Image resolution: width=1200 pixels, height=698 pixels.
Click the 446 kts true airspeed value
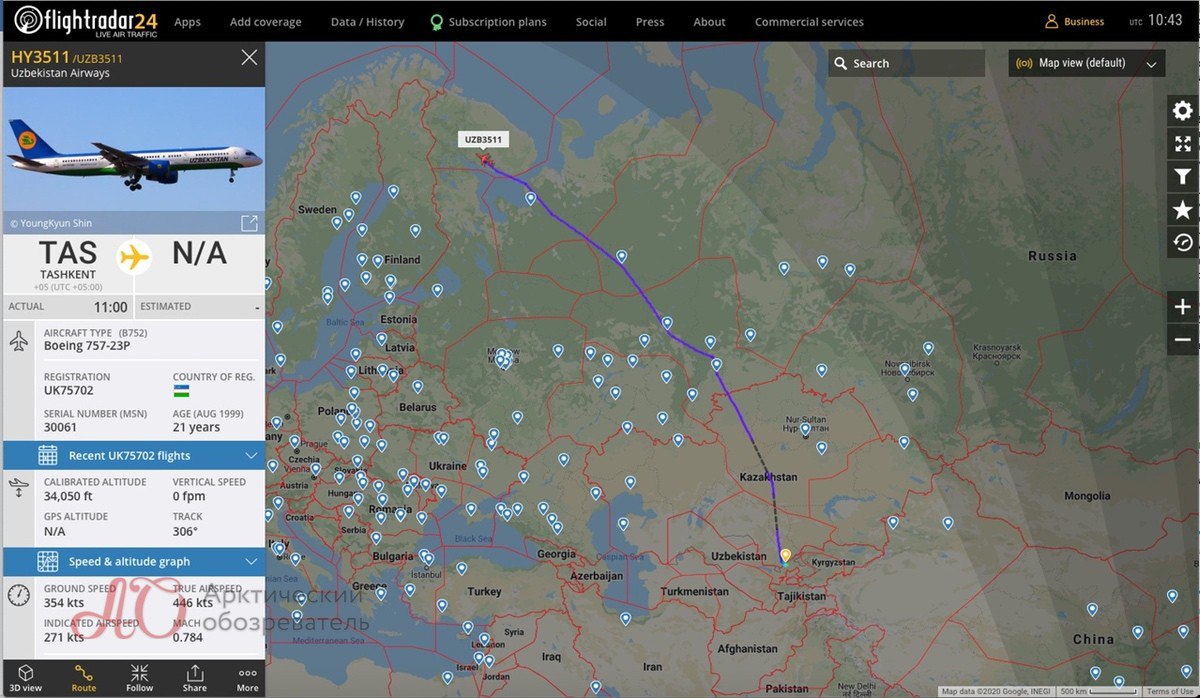[193, 603]
